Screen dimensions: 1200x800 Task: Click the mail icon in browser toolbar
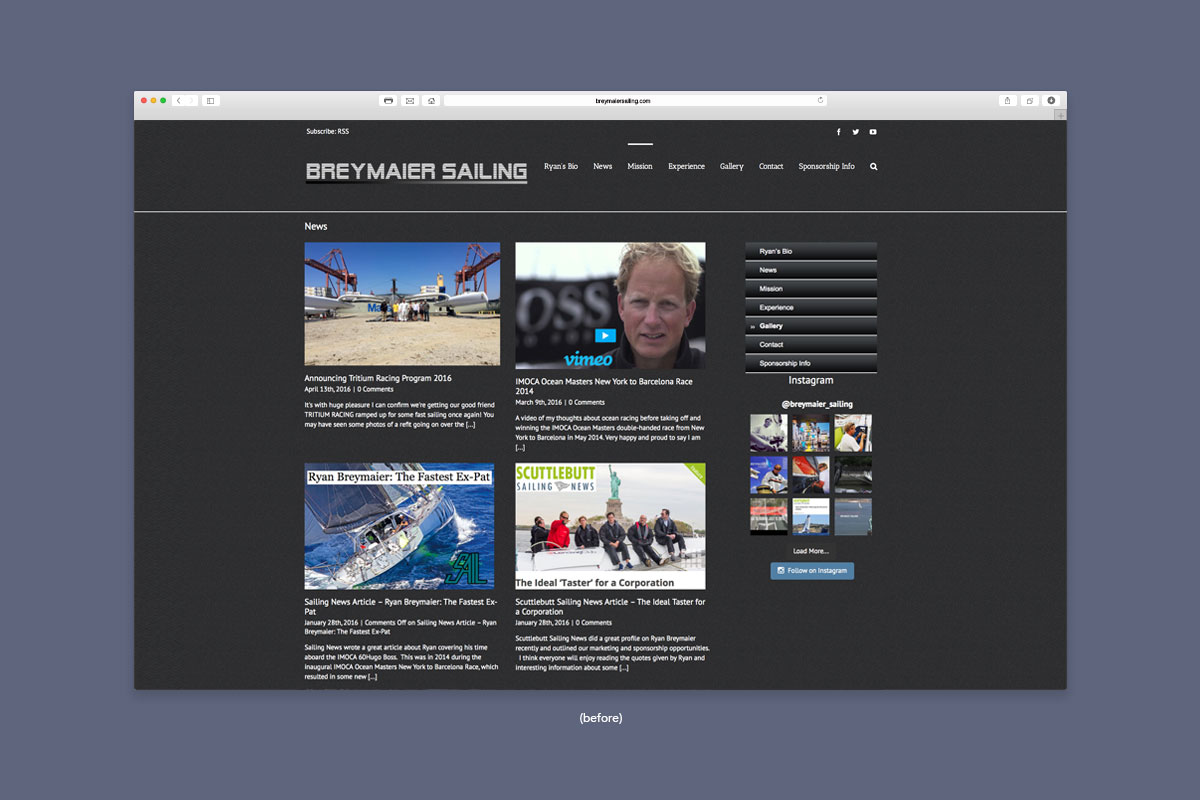pos(409,101)
